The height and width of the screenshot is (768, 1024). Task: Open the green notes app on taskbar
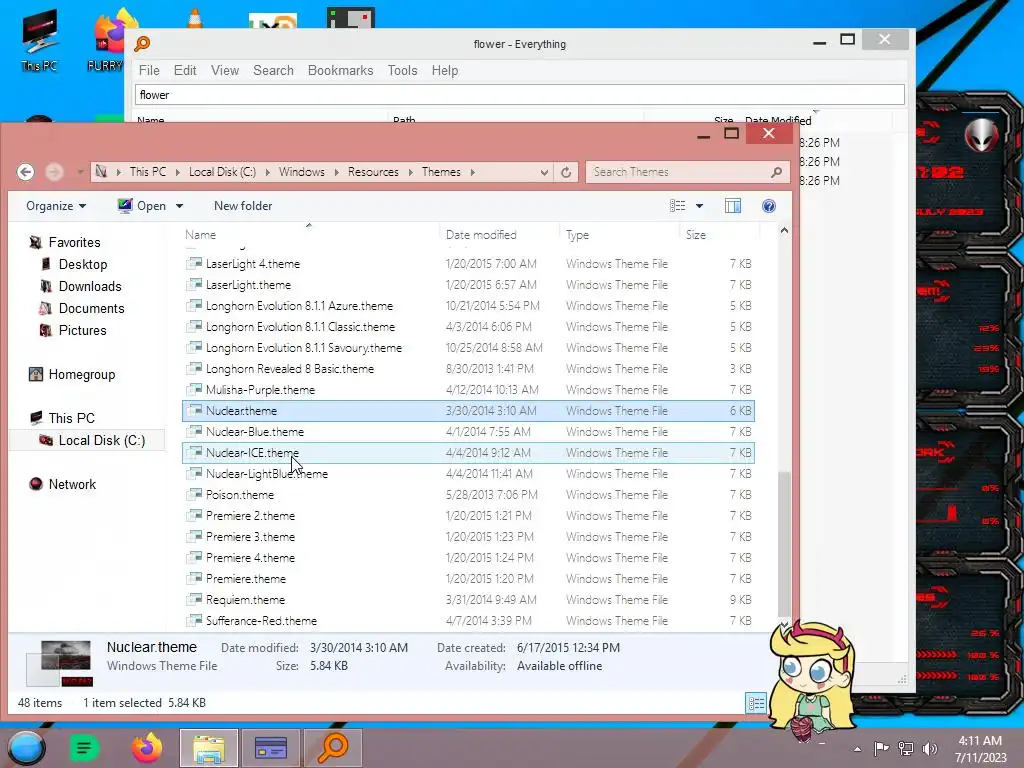(x=84, y=748)
